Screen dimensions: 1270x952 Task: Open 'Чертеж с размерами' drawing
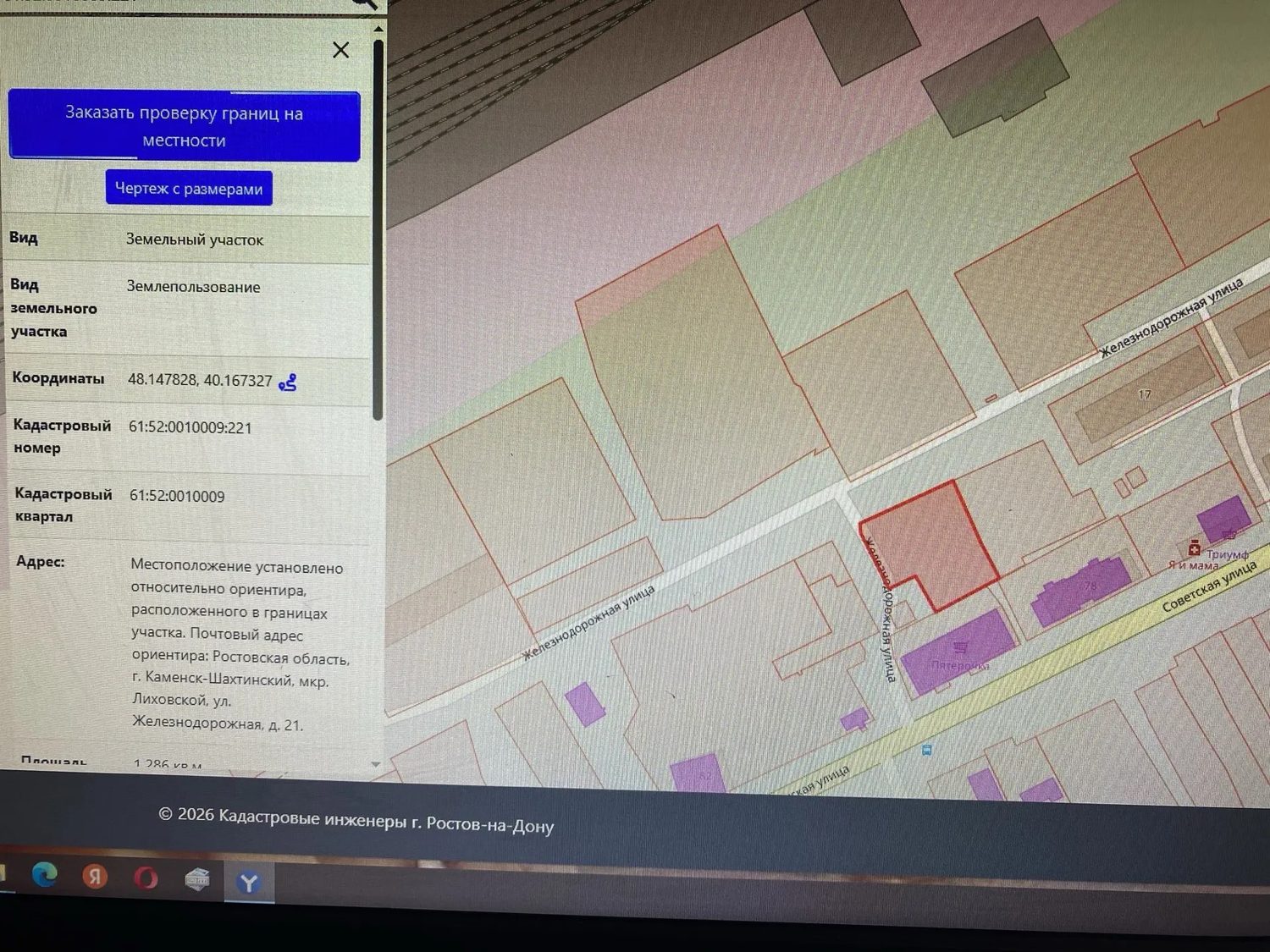click(x=189, y=188)
